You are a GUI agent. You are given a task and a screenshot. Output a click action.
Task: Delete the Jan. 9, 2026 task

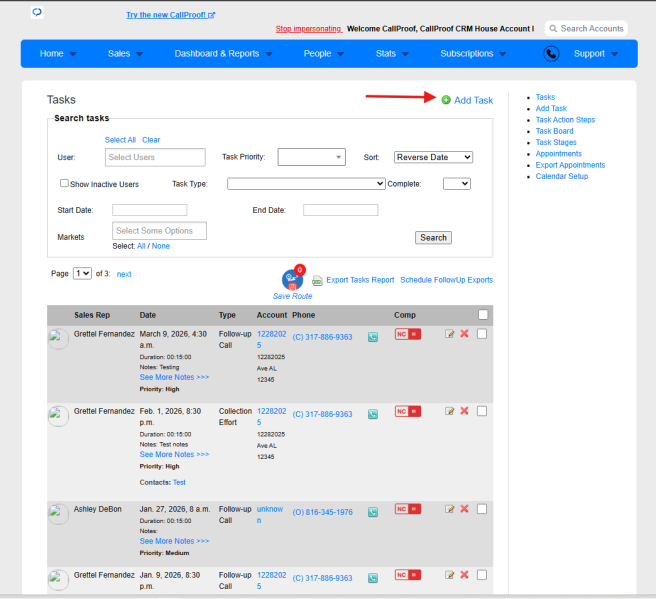tap(464, 575)
